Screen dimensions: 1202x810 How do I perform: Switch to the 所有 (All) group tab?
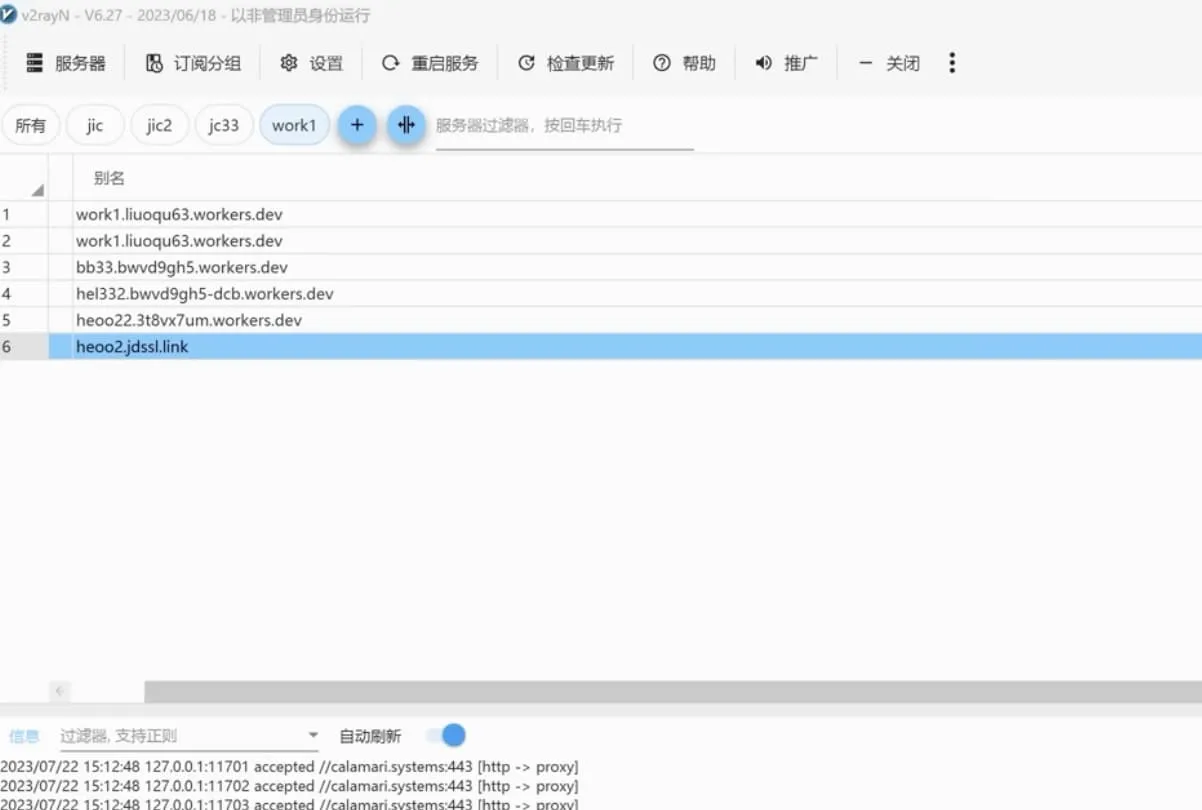[x=31, y=125]
